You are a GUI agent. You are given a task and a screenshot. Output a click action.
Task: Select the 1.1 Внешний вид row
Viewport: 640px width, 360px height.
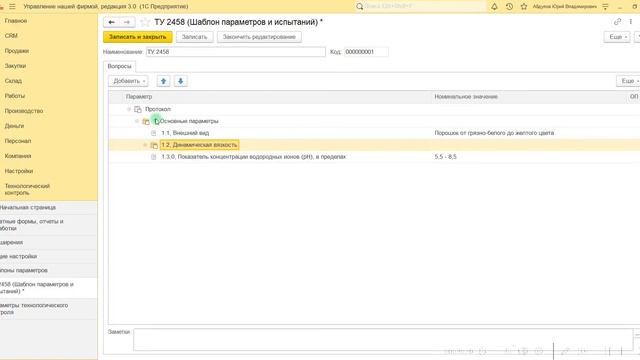[374, 133]
